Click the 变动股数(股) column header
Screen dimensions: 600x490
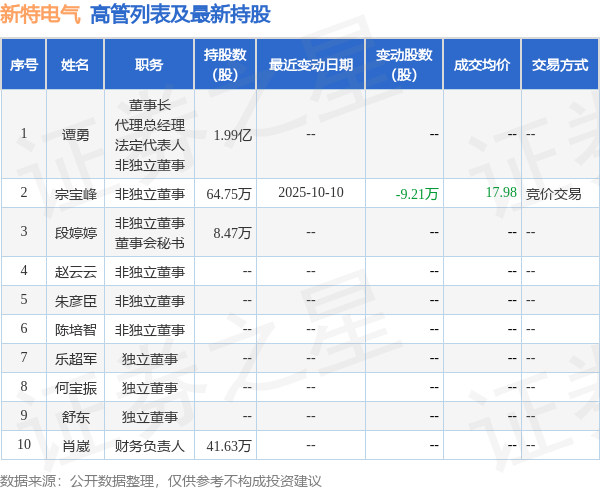point(404,64)
